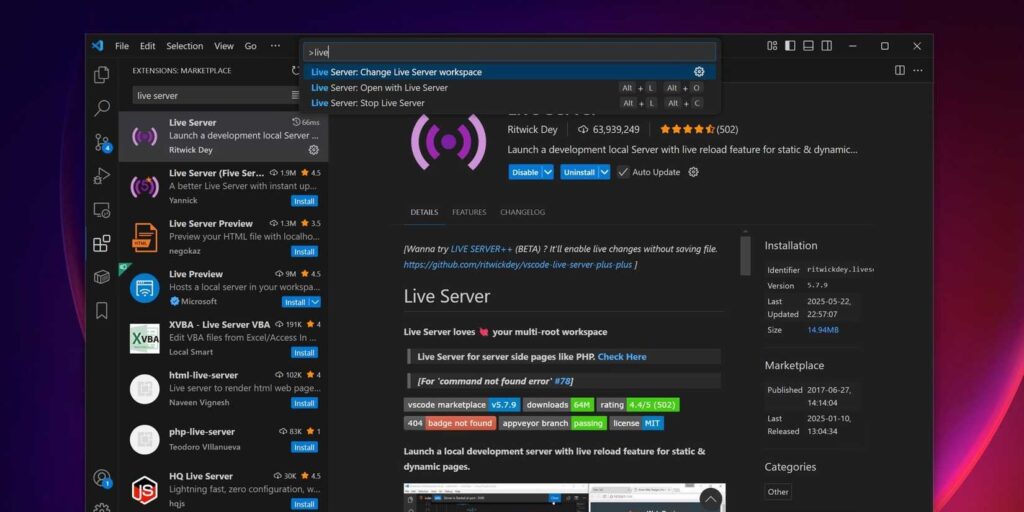Toggle the Auto Update checkbox
Viewport: 1024px width, 512px height.
coord(623,172)
